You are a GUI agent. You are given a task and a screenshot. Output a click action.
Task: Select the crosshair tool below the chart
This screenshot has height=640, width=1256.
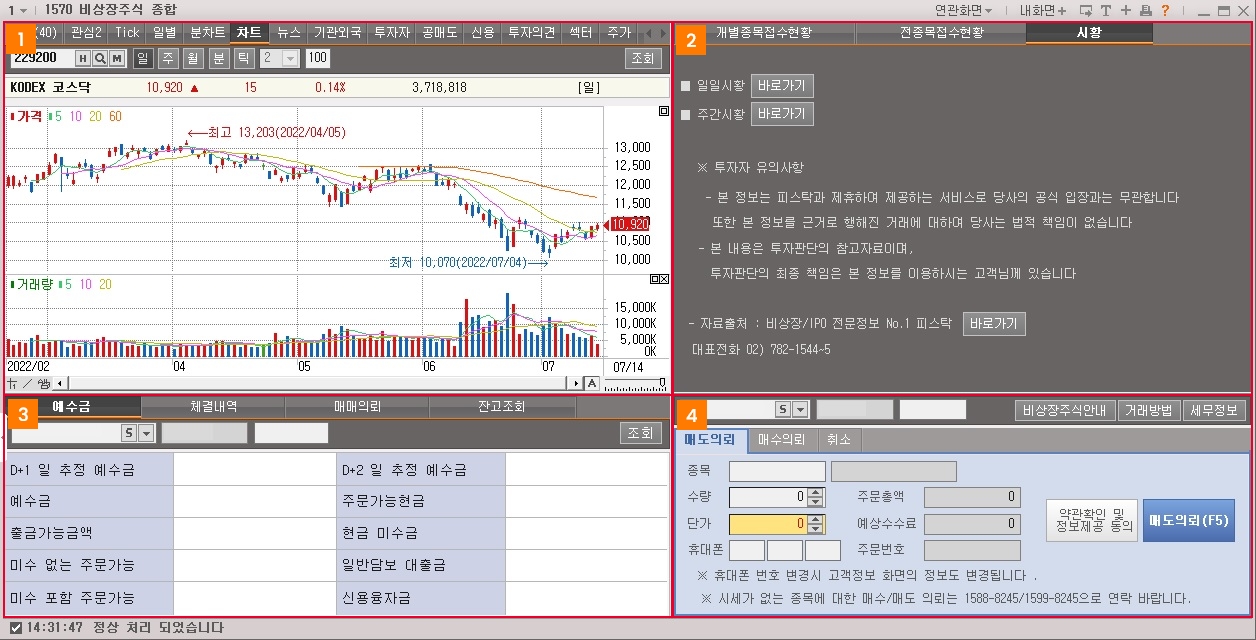click(x=13, y=383)
